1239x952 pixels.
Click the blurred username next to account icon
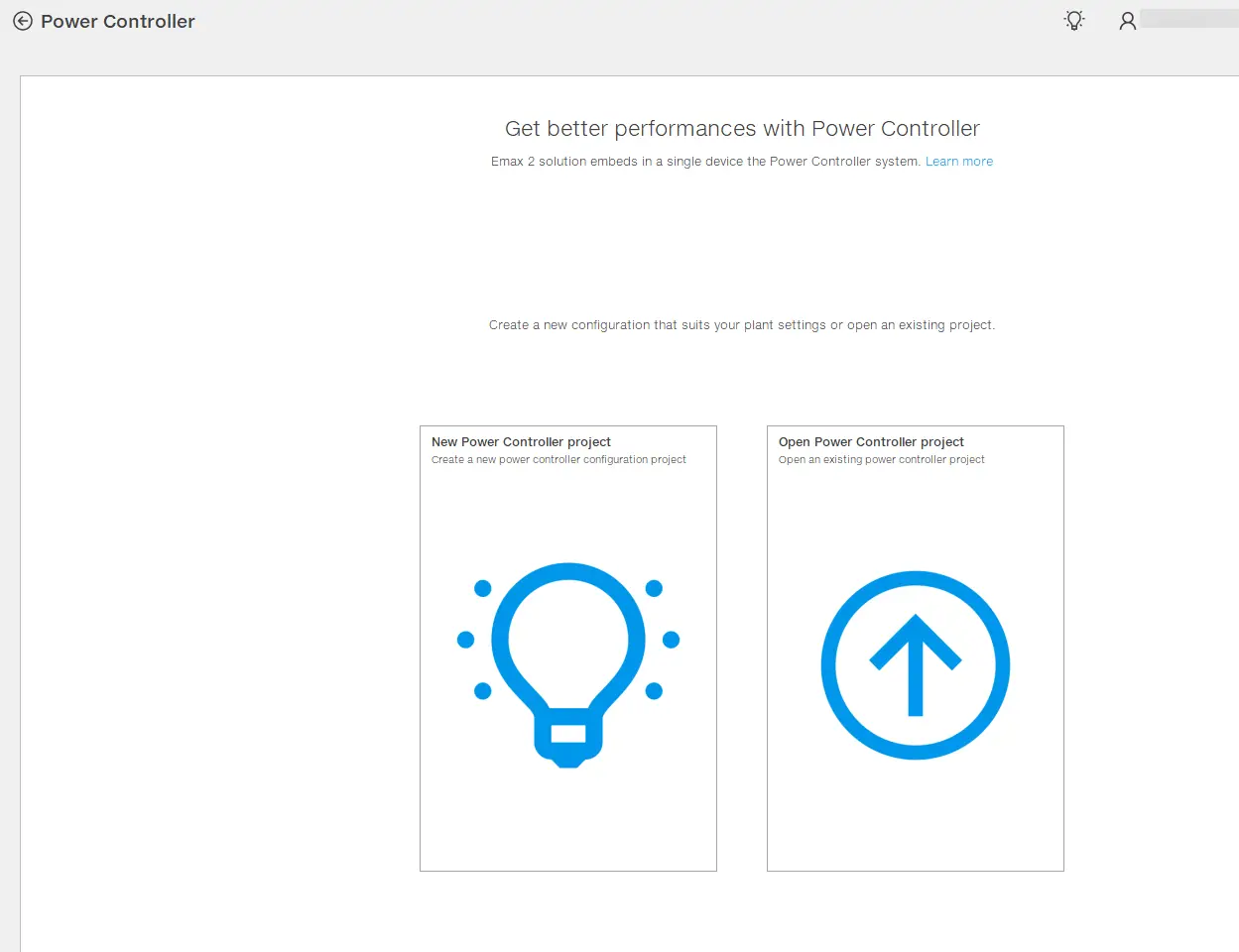[x=1188, y=20]
